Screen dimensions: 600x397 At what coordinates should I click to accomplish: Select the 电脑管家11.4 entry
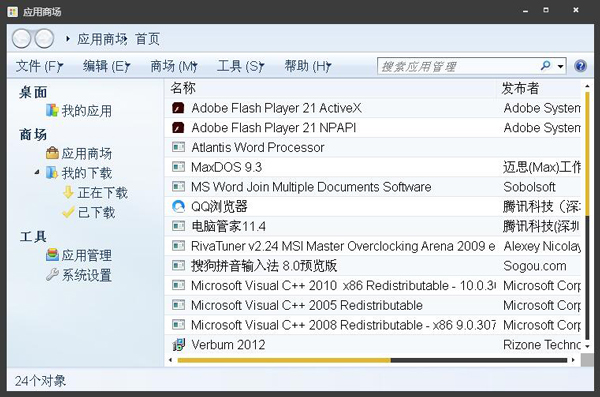373,226
